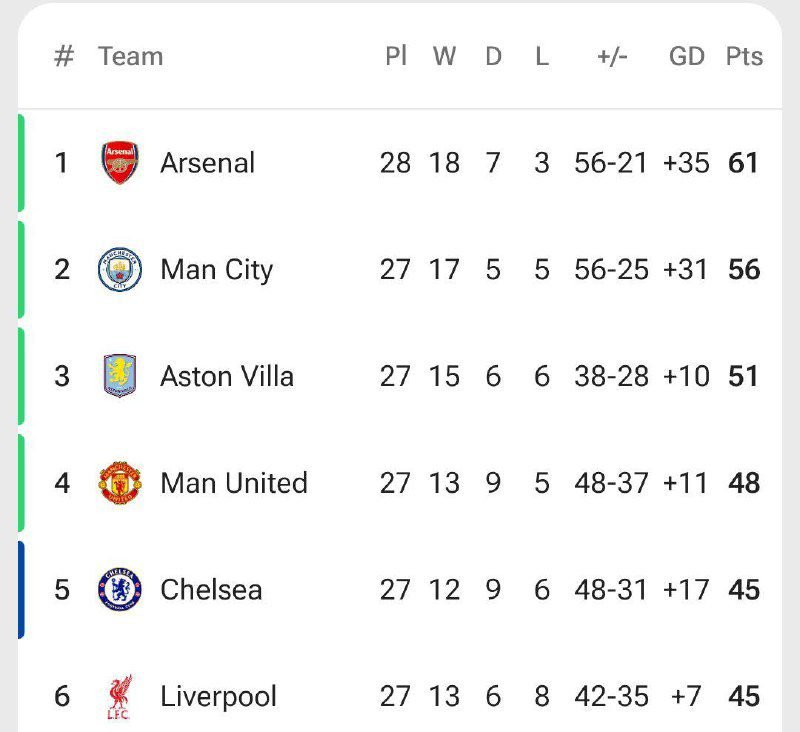Tap the Liverpool LFC badge

pos(120,696)
